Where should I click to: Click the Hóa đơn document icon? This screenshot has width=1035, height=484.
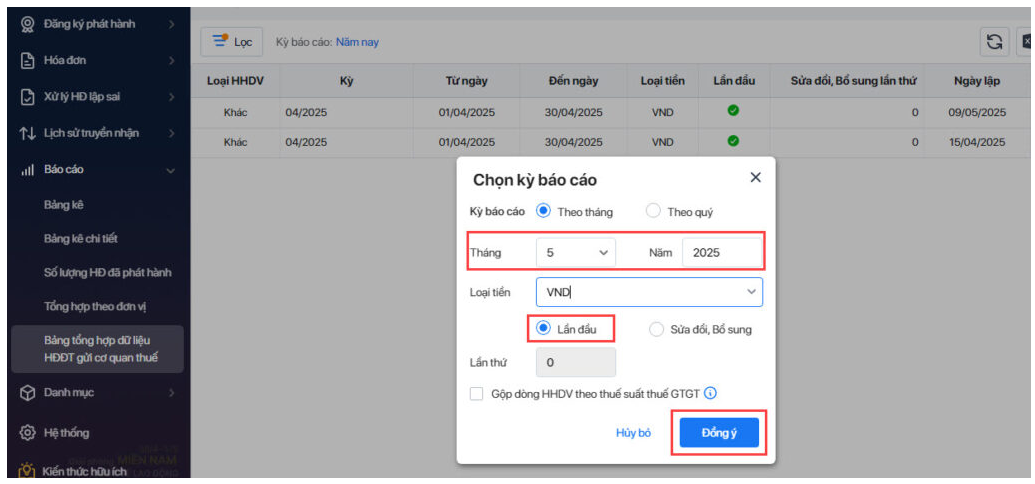pos(28,61)
